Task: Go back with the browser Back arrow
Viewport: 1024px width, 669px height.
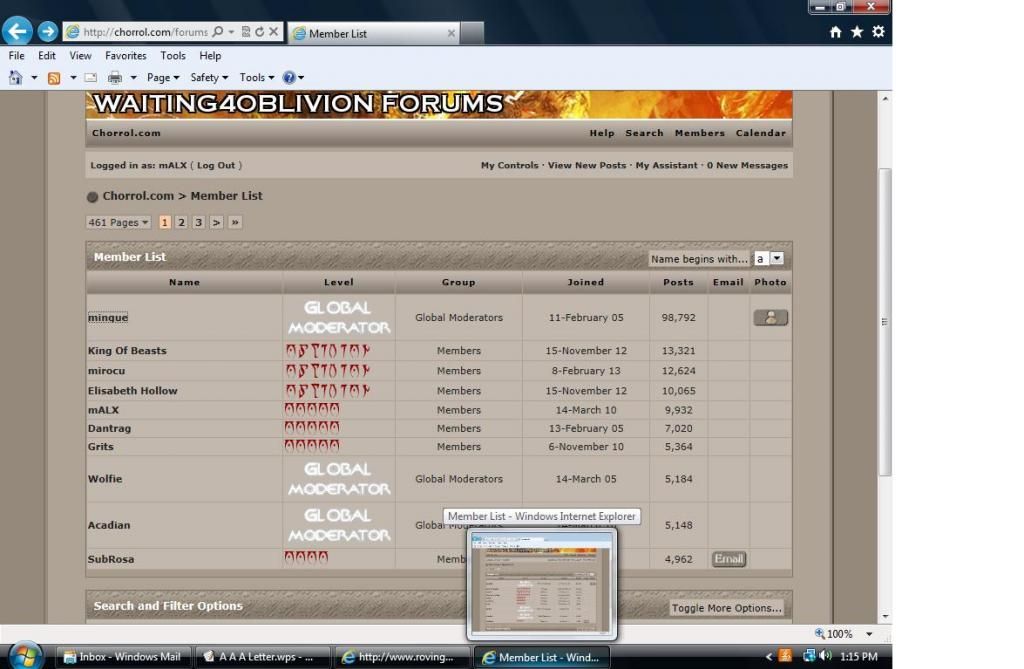Action: (17, 31)
